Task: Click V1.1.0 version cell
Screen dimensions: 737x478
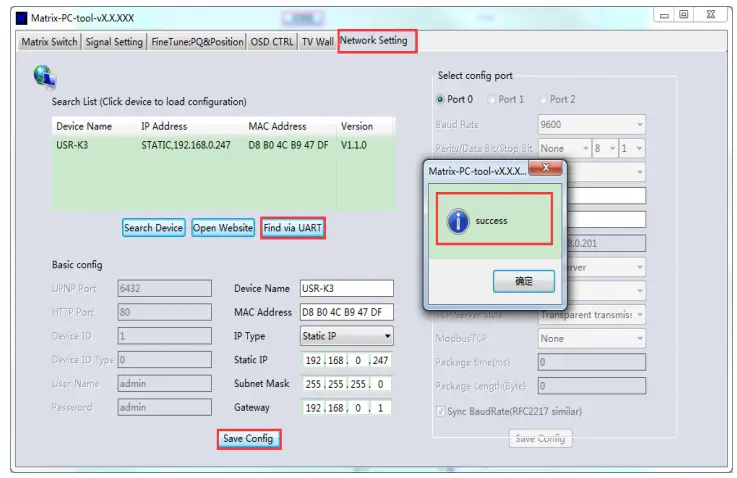Action: [354, 145]
